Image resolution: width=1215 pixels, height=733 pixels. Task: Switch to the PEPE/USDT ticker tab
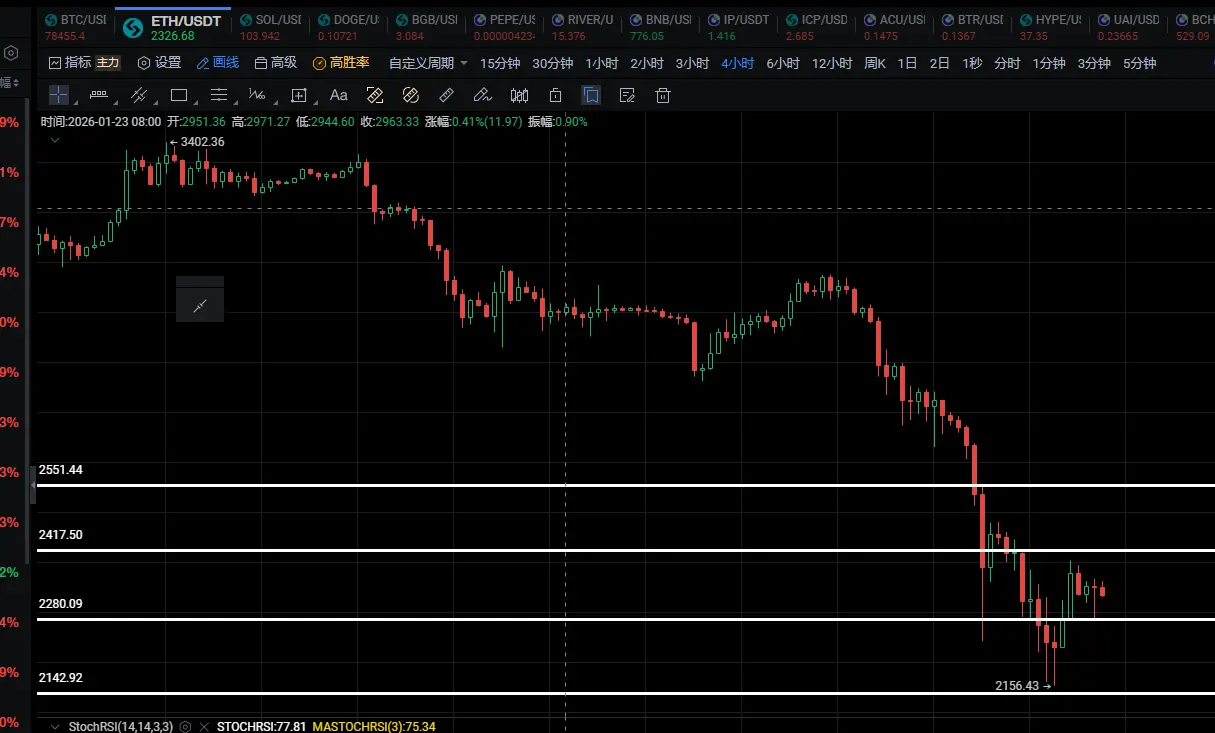pyautogui.click(x=506, y=27)
